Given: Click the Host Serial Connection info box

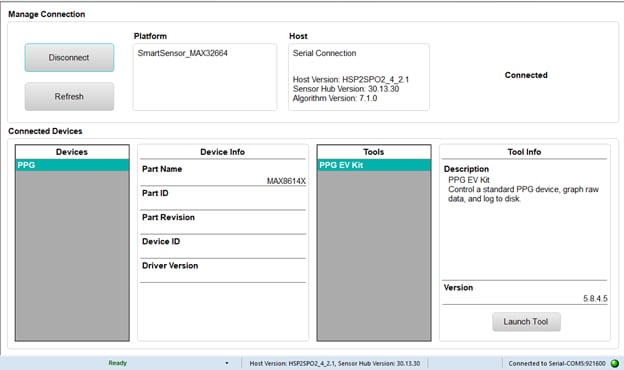Looking at the screenshot, I should tap(359, 77).
